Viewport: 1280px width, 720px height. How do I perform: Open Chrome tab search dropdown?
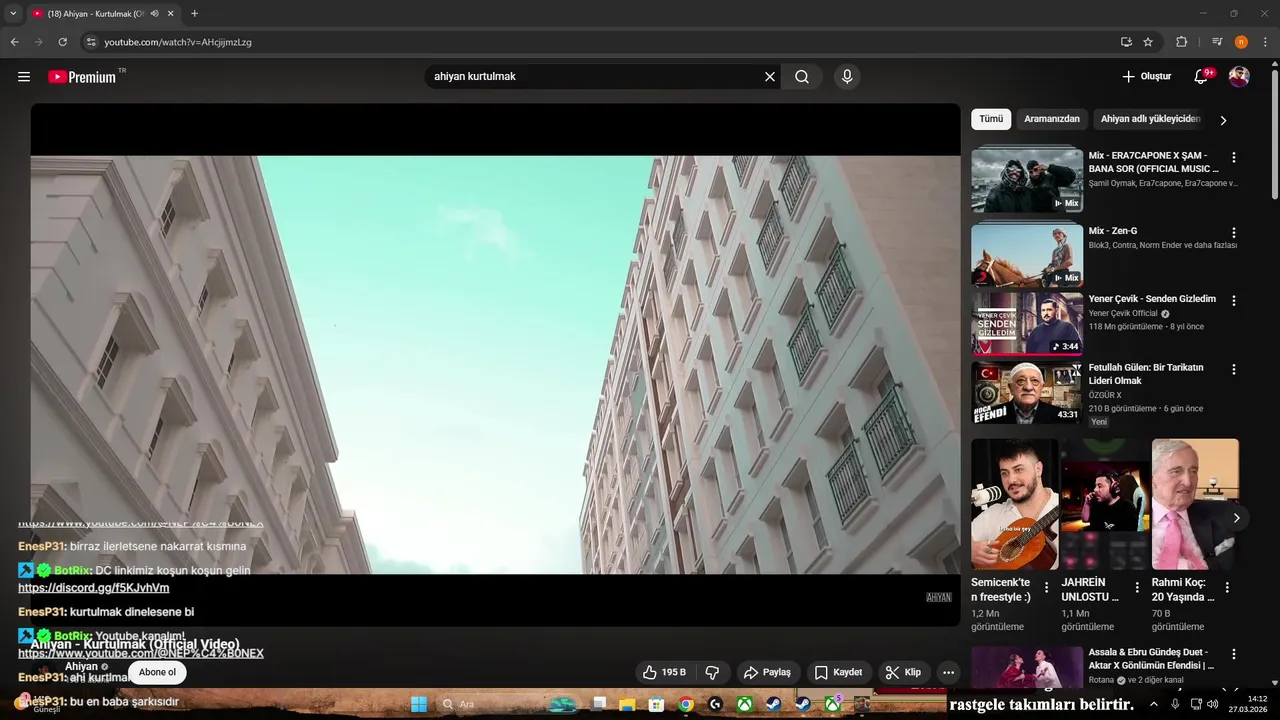tap(13, 14)
